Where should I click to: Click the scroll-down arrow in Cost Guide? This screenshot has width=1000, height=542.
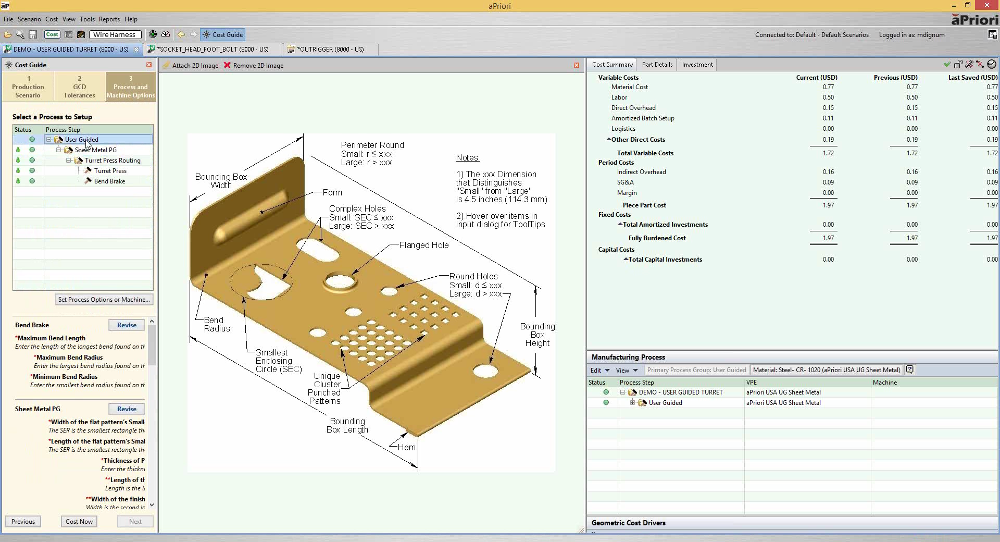tap(151, 505)
